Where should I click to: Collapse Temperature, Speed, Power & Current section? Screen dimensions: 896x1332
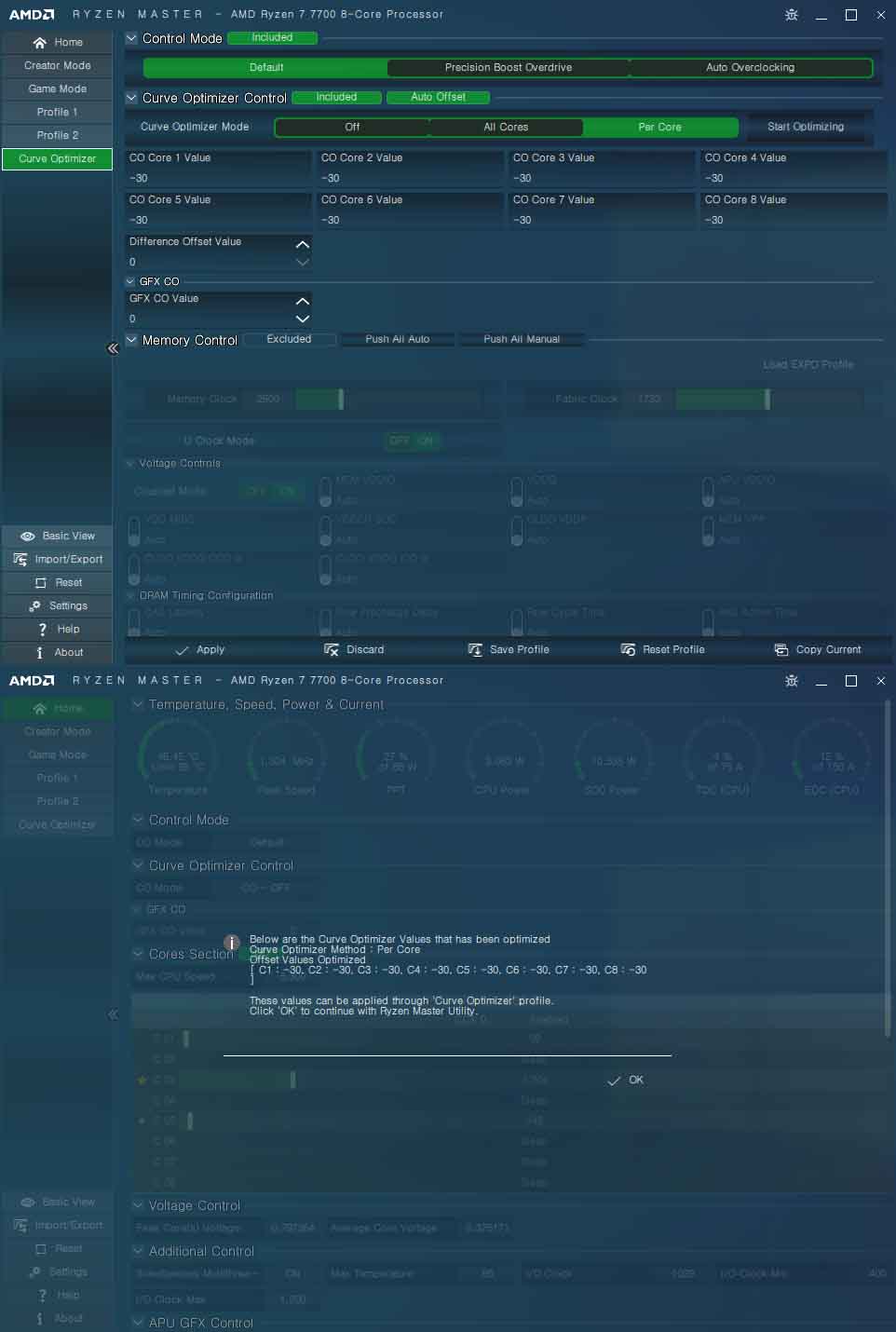138,705
